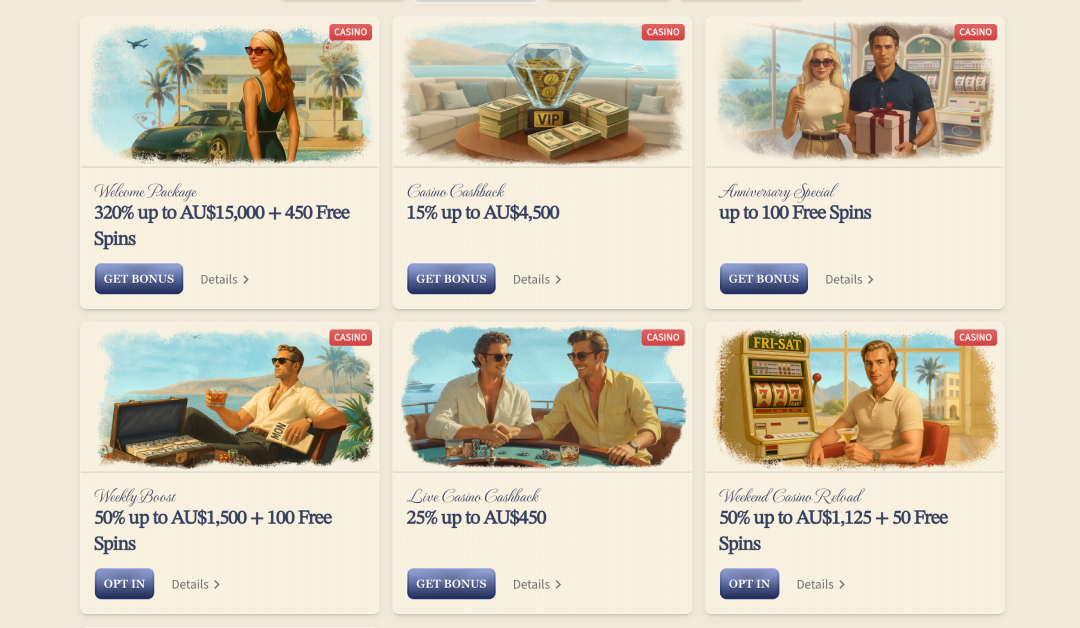Opt in to Weekend Casino Reload

[x=749, y=584]
